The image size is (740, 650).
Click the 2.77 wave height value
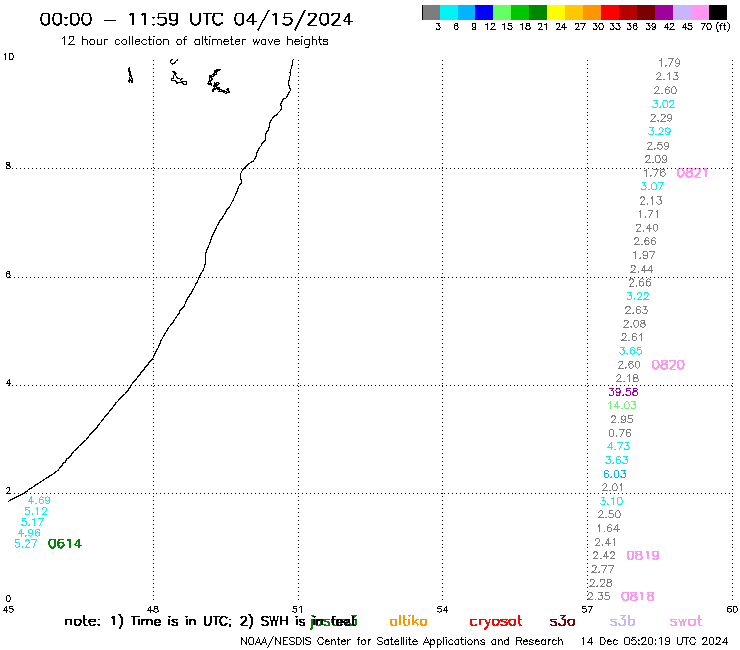click(603, 569)
